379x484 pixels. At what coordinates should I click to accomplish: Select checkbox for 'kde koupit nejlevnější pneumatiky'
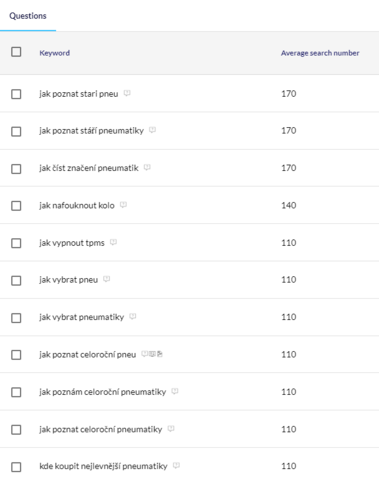(x=16, y=467)
